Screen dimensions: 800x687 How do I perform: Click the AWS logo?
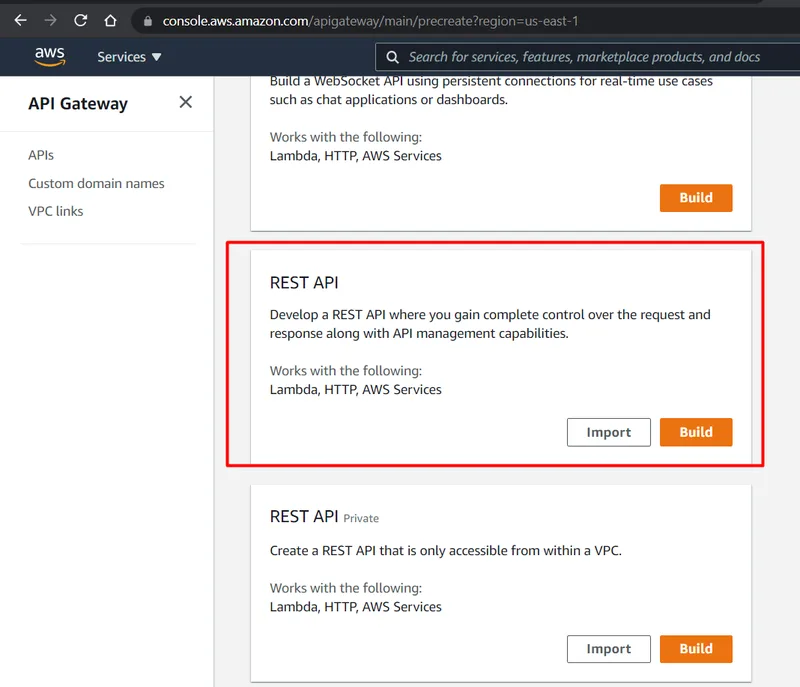(49, 57)
